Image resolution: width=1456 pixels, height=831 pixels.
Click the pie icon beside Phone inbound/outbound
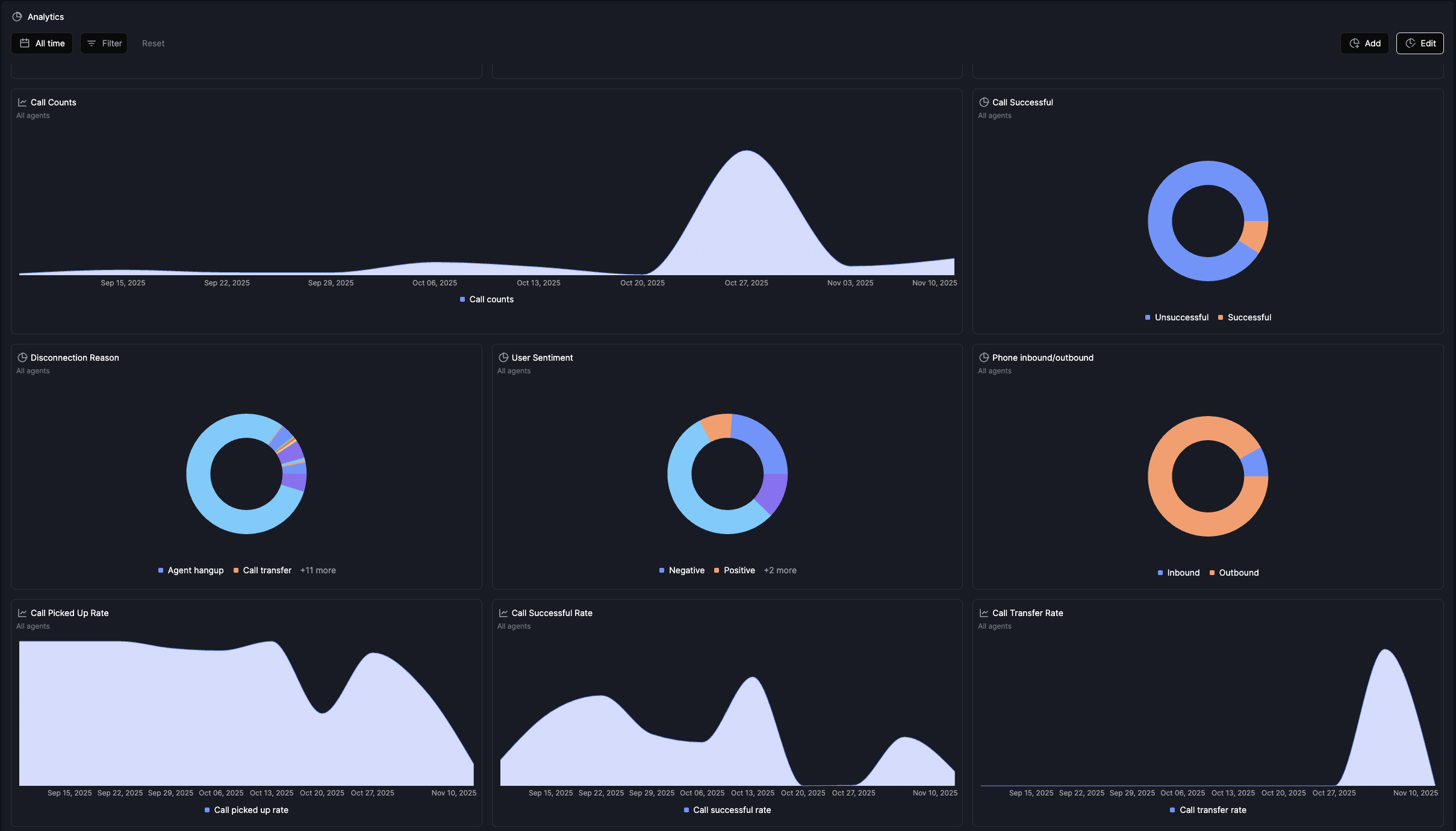click(984, 358)
